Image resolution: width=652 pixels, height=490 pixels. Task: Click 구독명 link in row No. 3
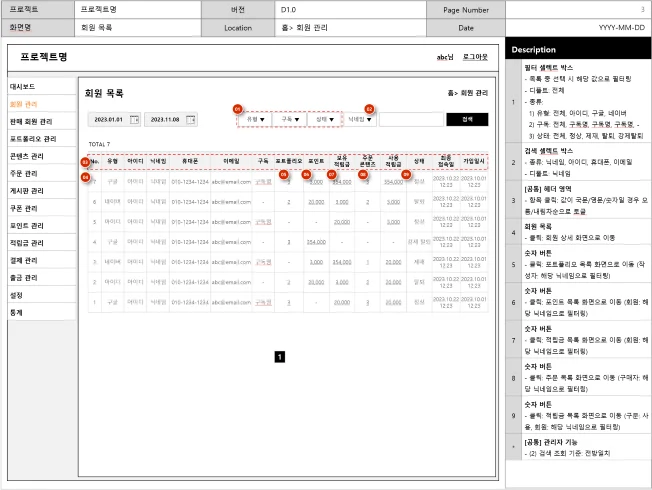263,262
